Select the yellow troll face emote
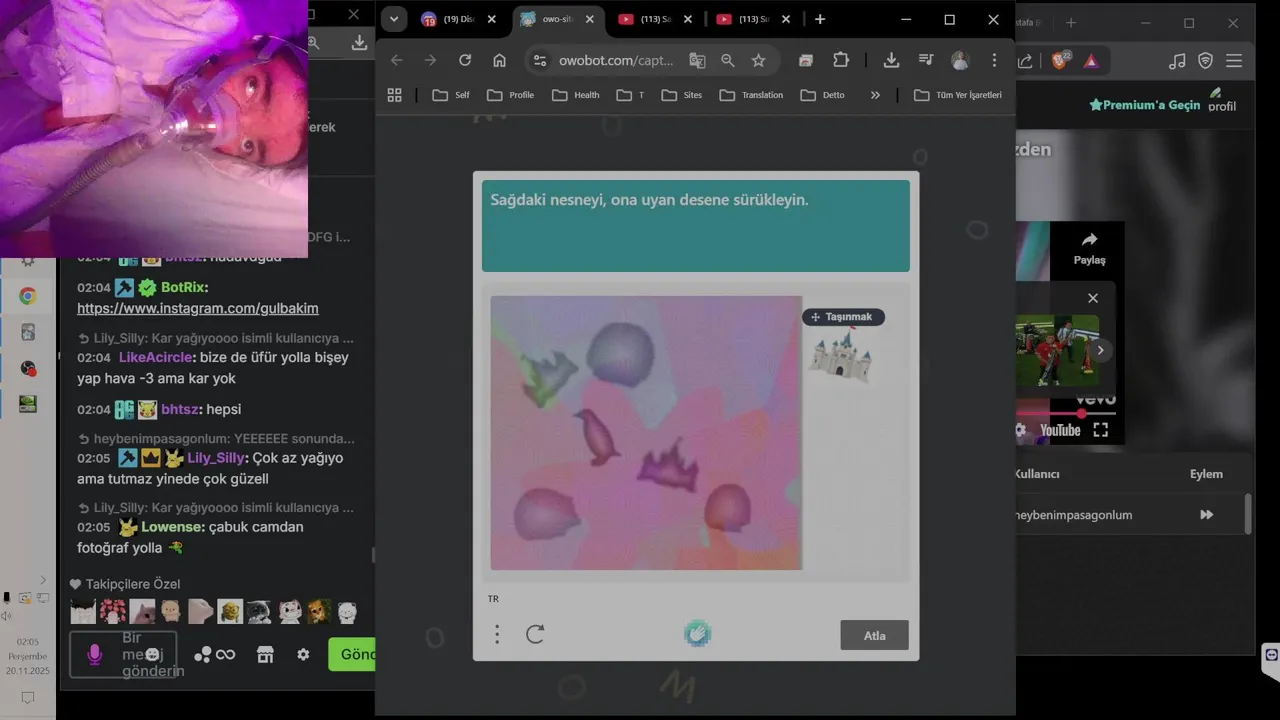Viewport: 1280px width, 720px height. [x=231, y=611]
